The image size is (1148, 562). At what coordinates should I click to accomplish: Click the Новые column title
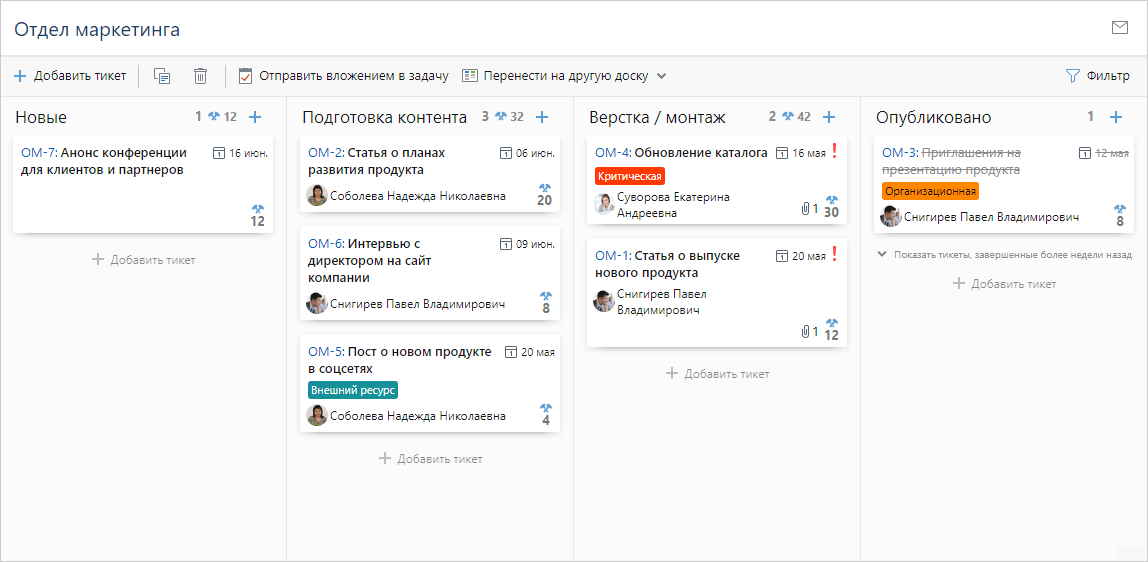tap(41, 117)
